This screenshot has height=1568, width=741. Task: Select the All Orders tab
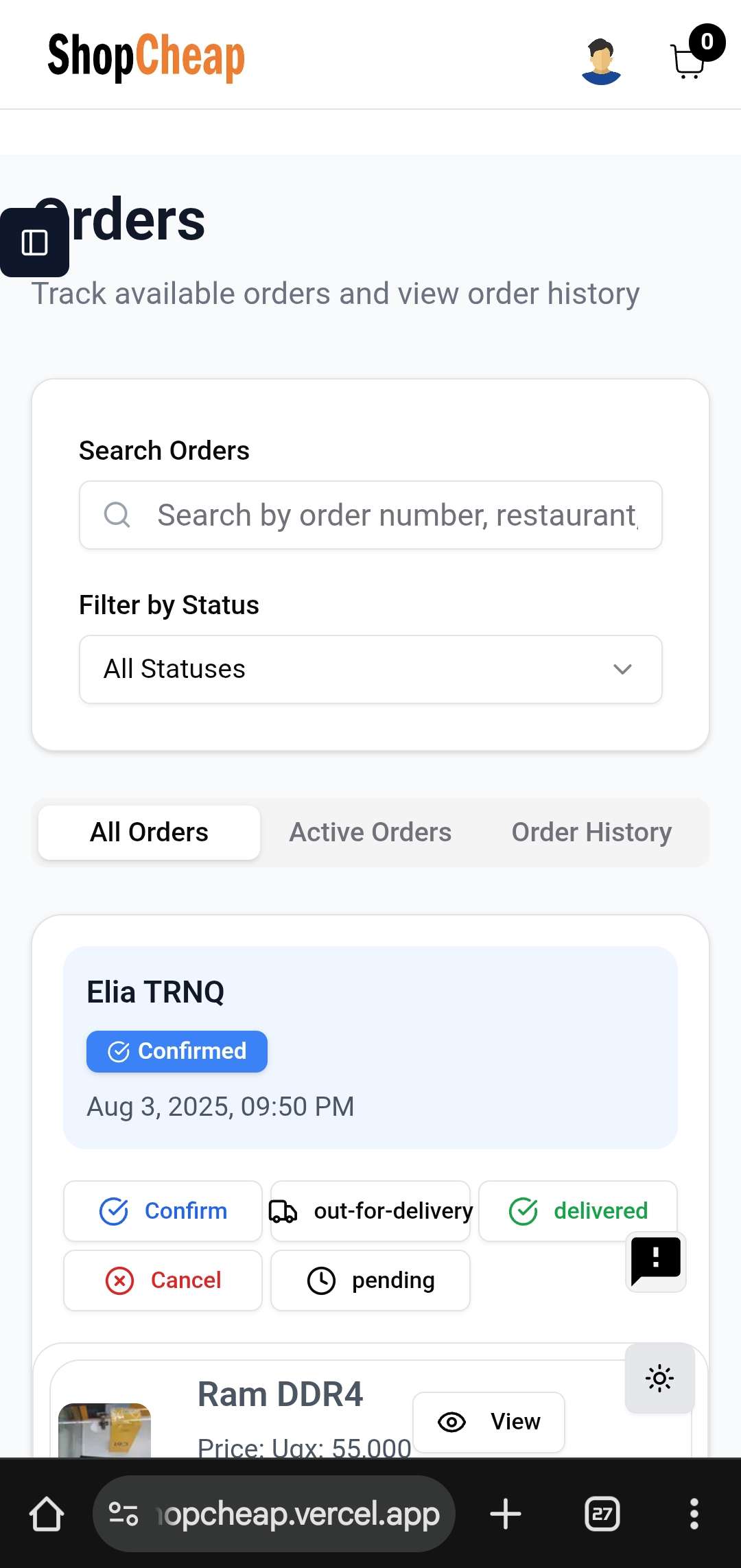click(x=149, y=832)
